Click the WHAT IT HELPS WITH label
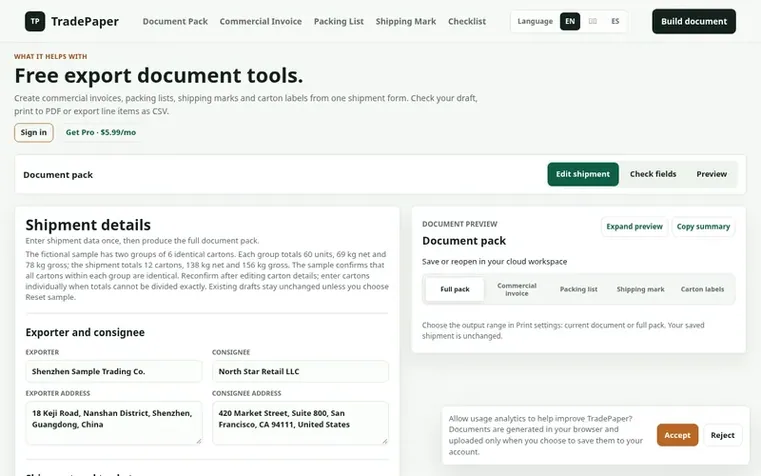 click(x=50, y=57)
